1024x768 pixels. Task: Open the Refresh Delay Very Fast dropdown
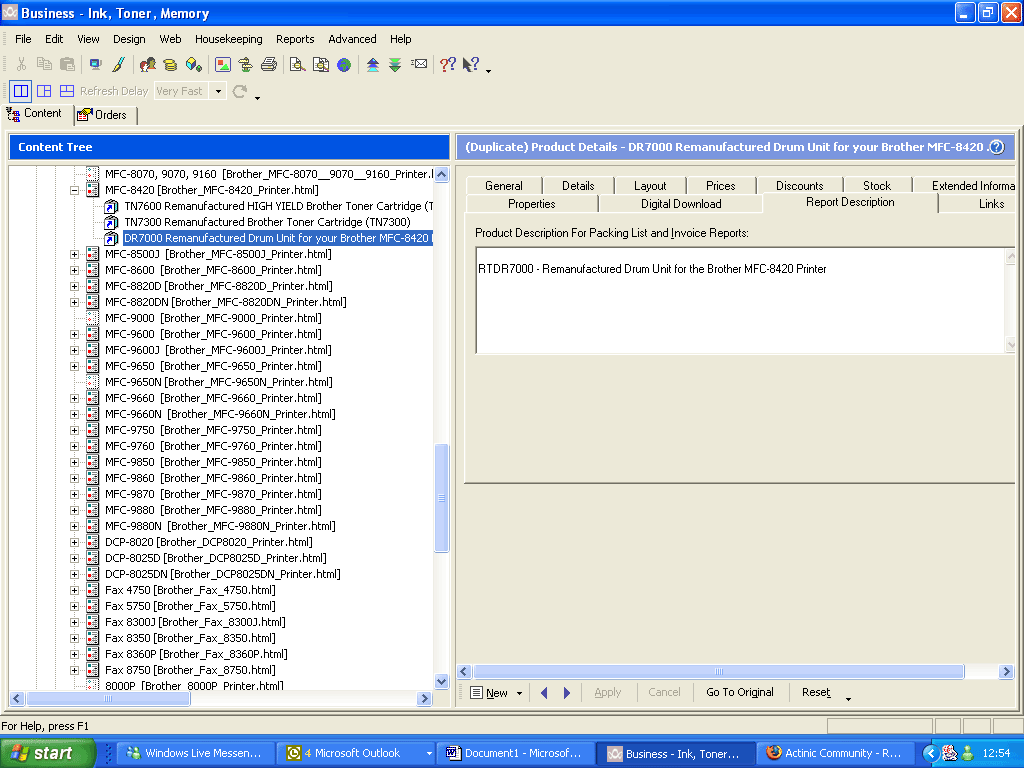218,91
